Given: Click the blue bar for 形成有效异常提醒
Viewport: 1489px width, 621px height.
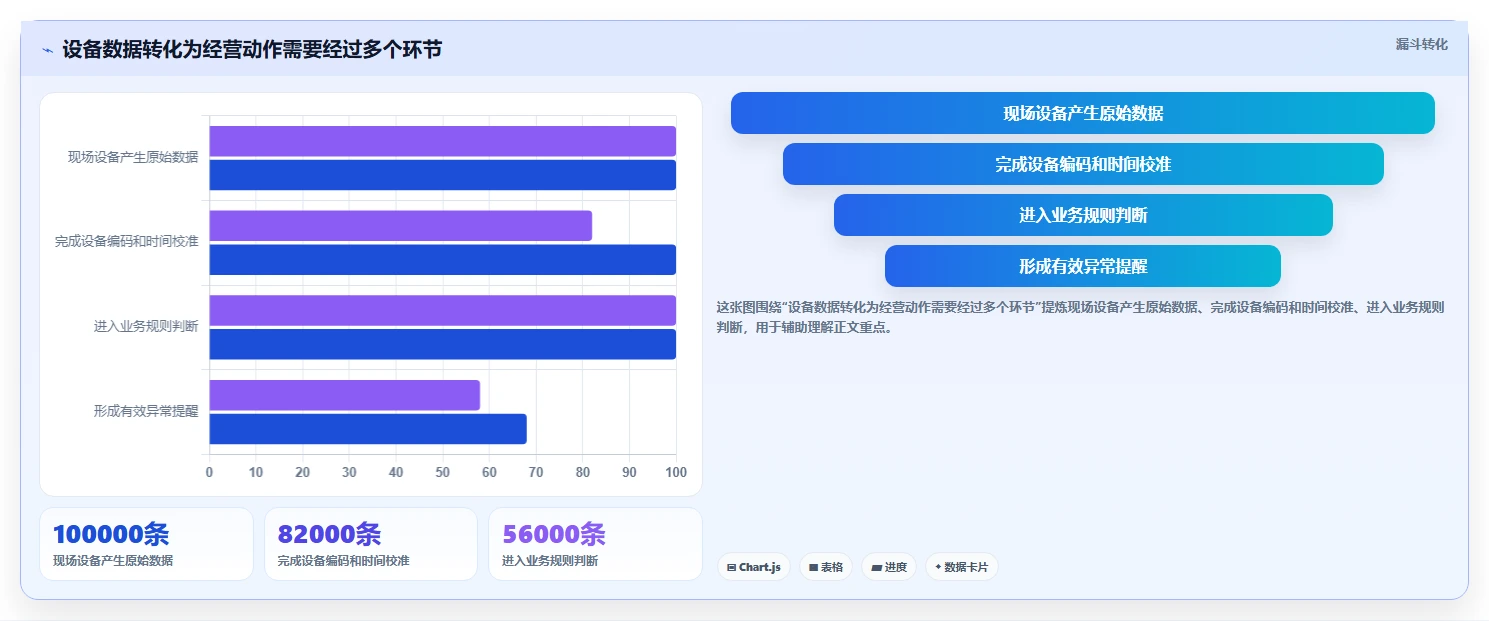Looking at the screenshot, I should click(368, 429).
